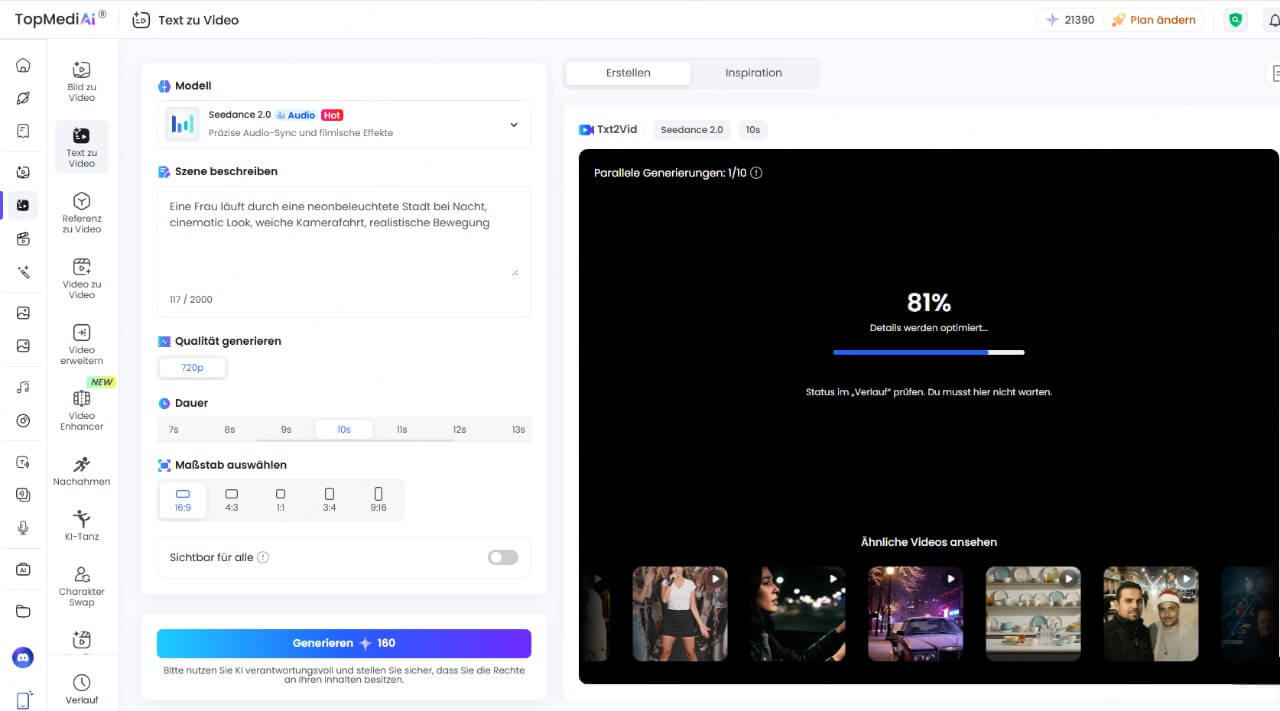Click the Discord icon in sidebar
Viewport: 1280px width, 711px height.
tap(23, 657)
